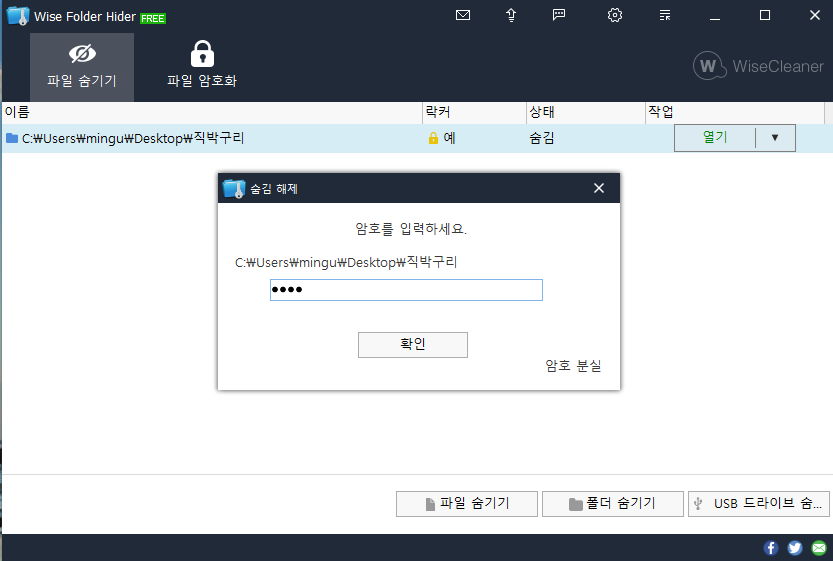833x561 pixels.
Task: Open the settings gear icon
Action: coord(615,15)
